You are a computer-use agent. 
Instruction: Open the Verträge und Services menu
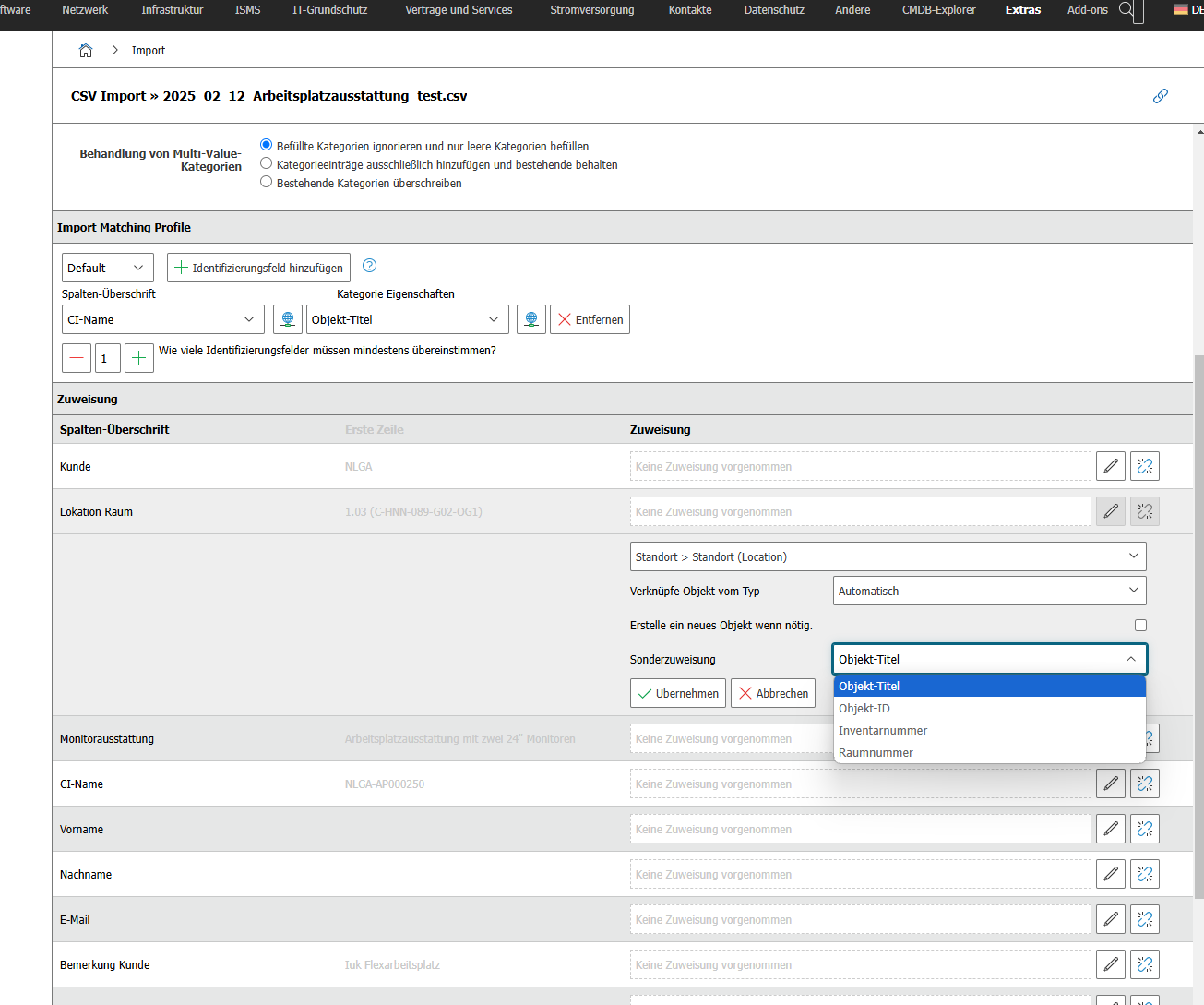pyautogui.click(x=459, y=10)
